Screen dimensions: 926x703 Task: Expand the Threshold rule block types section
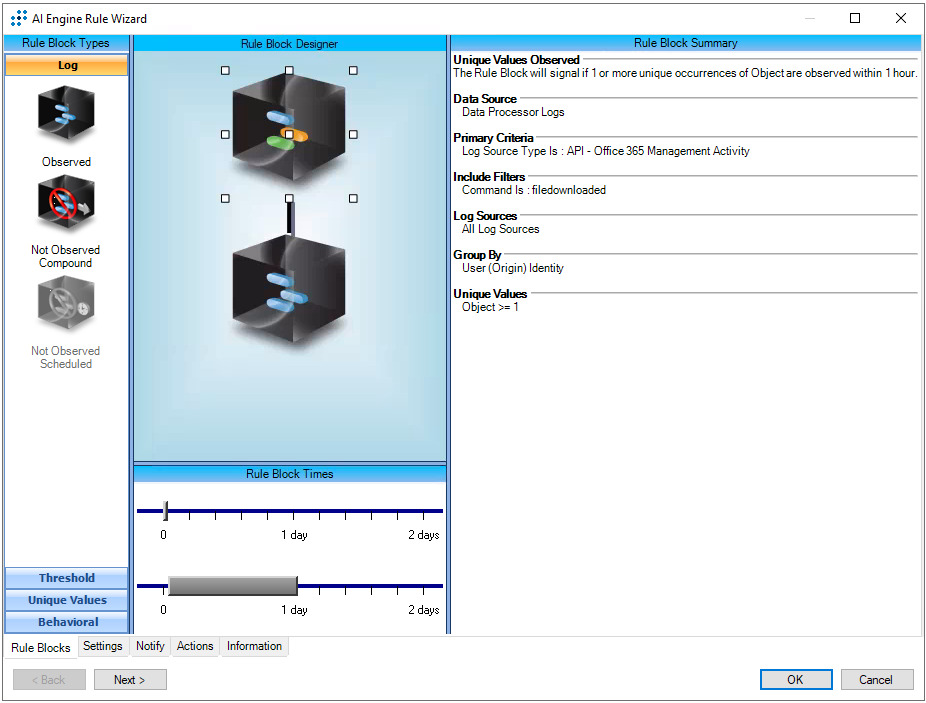click(x=67, y=578)
